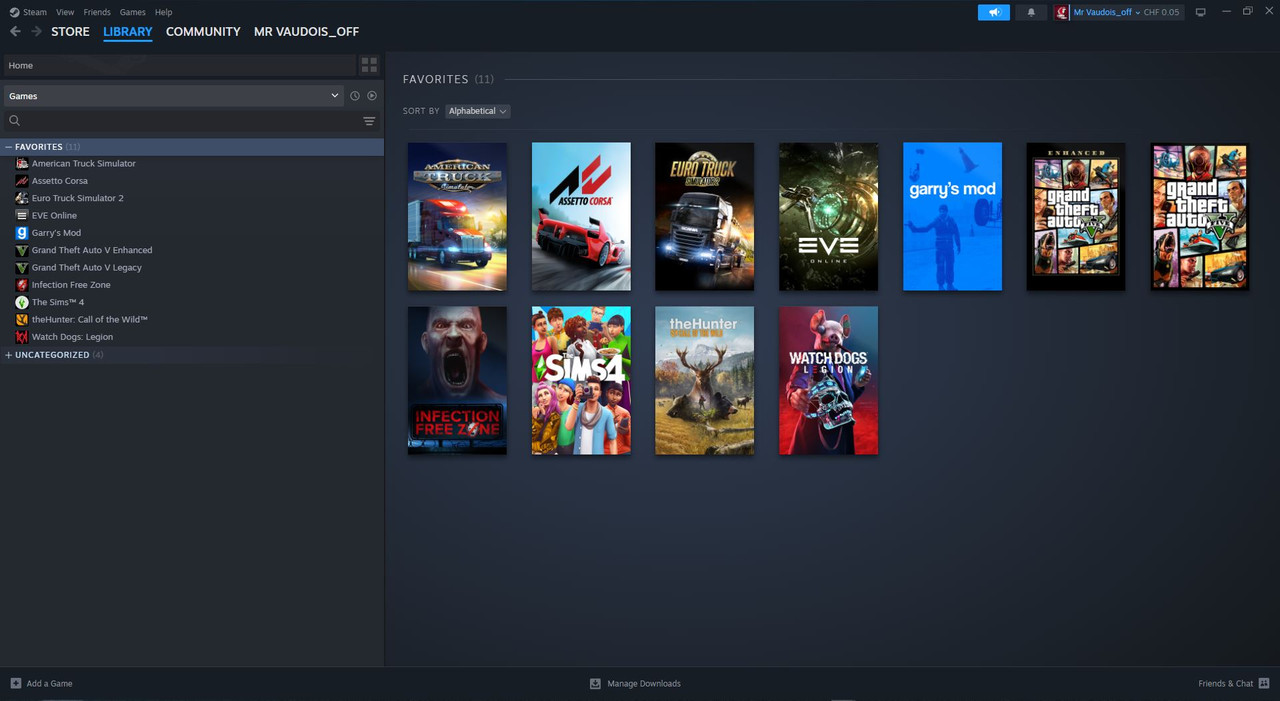Image resolution: width=1280 pixels, height=701 pixels.
Task: Open theHunter Call of the Wild cover
Action: [705, 381]
